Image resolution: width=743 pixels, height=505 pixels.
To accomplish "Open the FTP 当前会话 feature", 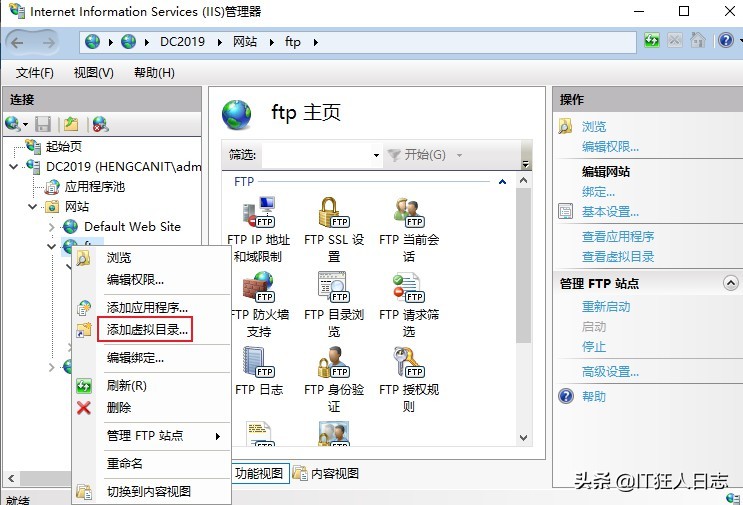I will [409, 230].
